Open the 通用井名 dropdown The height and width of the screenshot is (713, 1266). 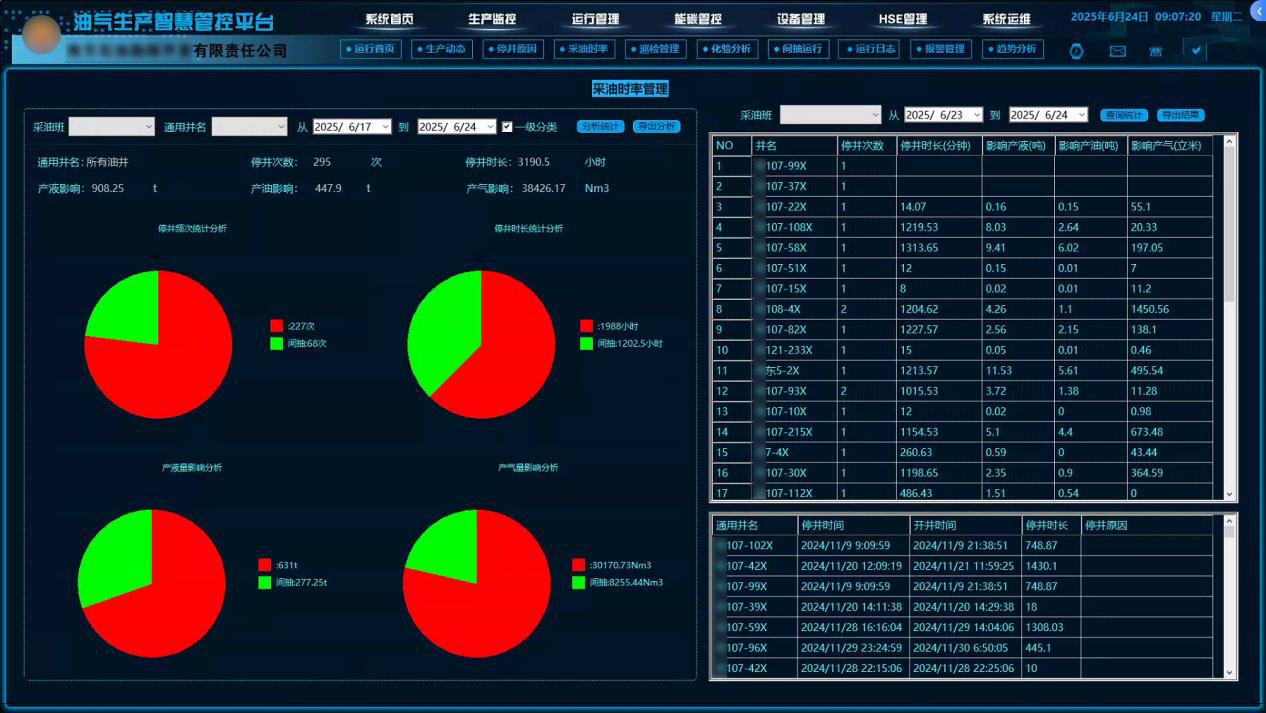(x=250, y=127)
